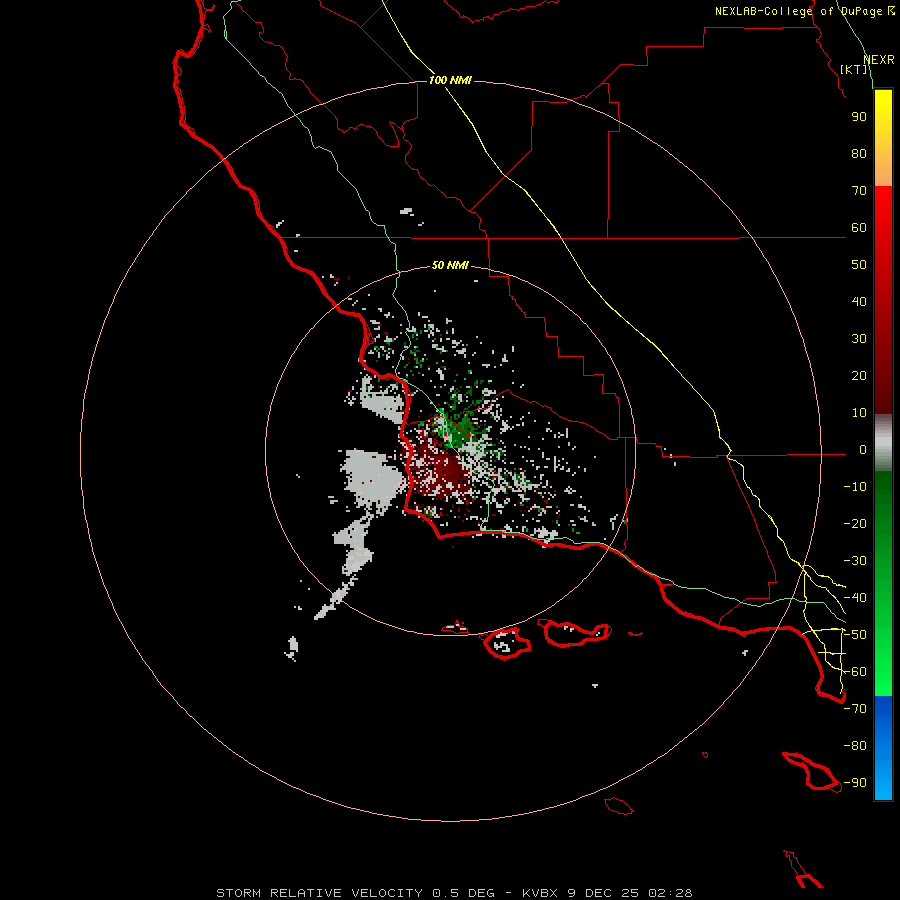Screen dimensions: 900x900
Task: Click the 40 value on the velocity scale
Action: click(859, 302)
